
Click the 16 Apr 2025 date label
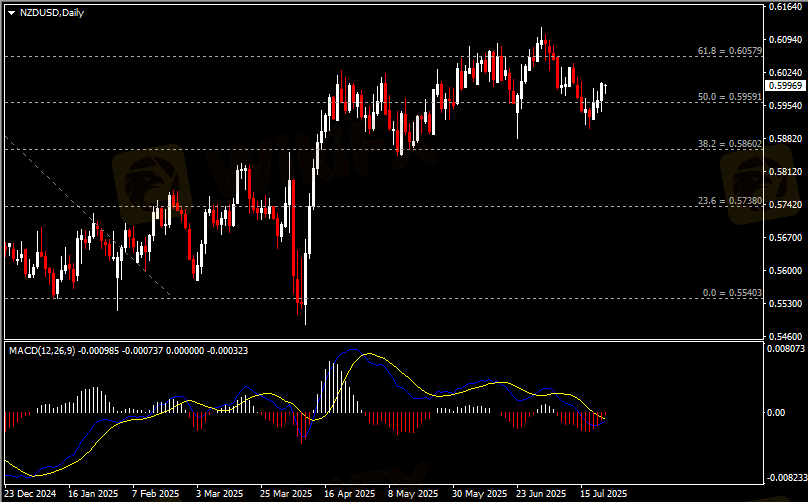350,494
